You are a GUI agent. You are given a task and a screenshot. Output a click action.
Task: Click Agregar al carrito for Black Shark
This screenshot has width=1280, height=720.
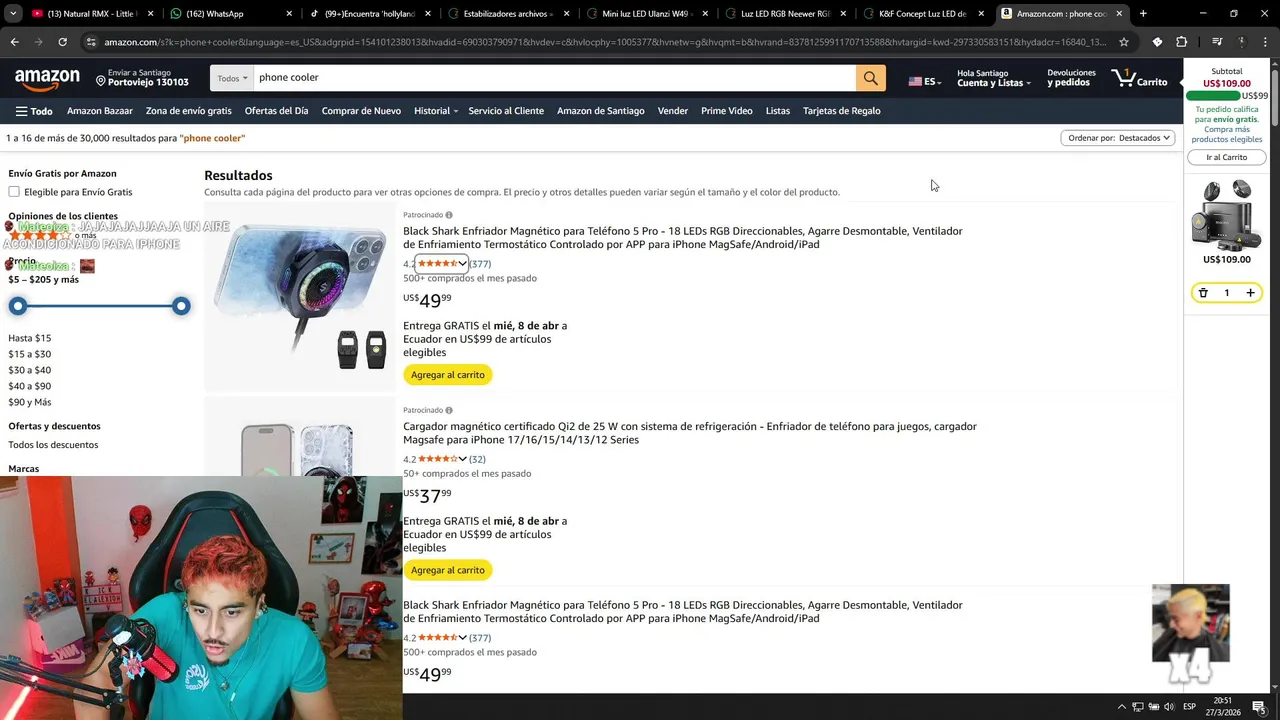point(448,375)
